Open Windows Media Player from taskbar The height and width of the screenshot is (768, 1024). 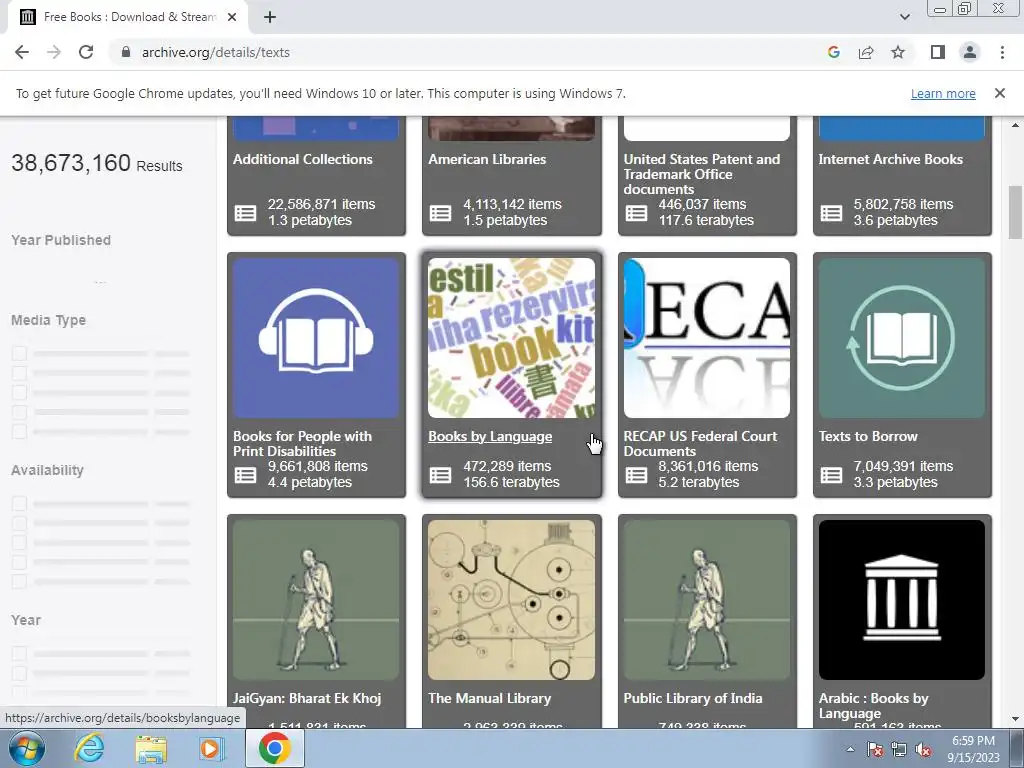point(211,748)
